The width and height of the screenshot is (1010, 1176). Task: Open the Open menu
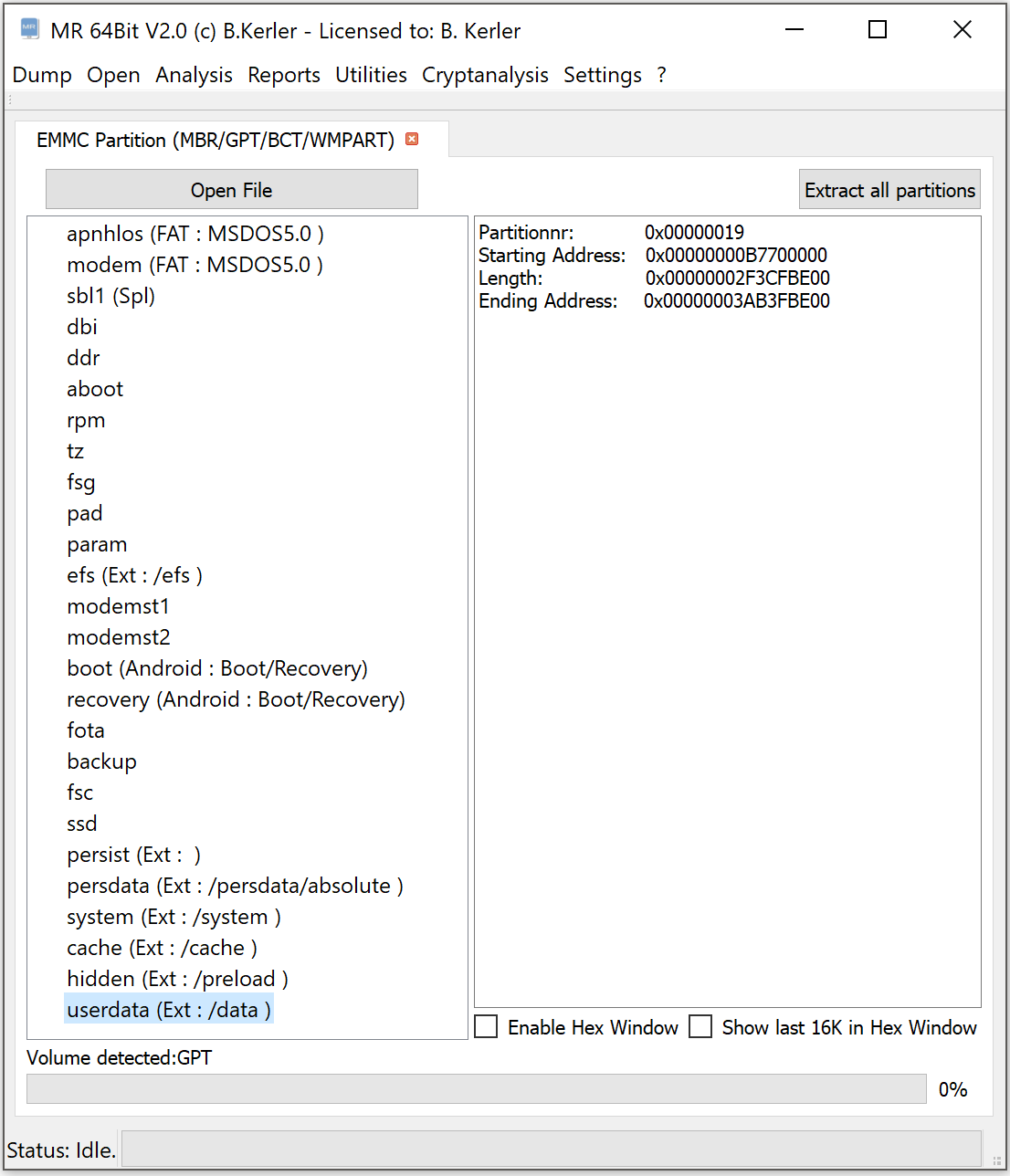(113, 75)
